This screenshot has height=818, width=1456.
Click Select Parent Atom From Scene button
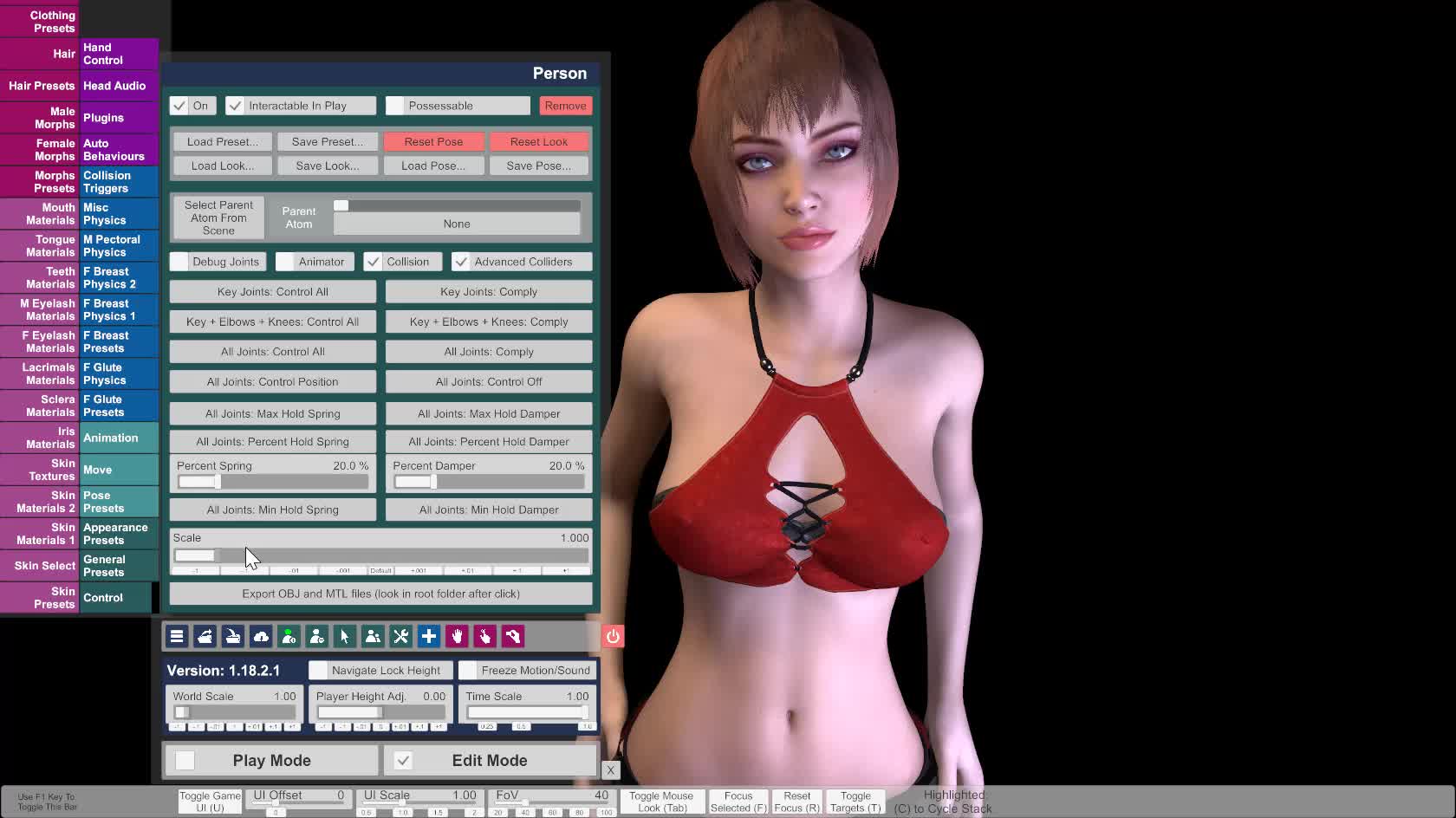point(218,217)
